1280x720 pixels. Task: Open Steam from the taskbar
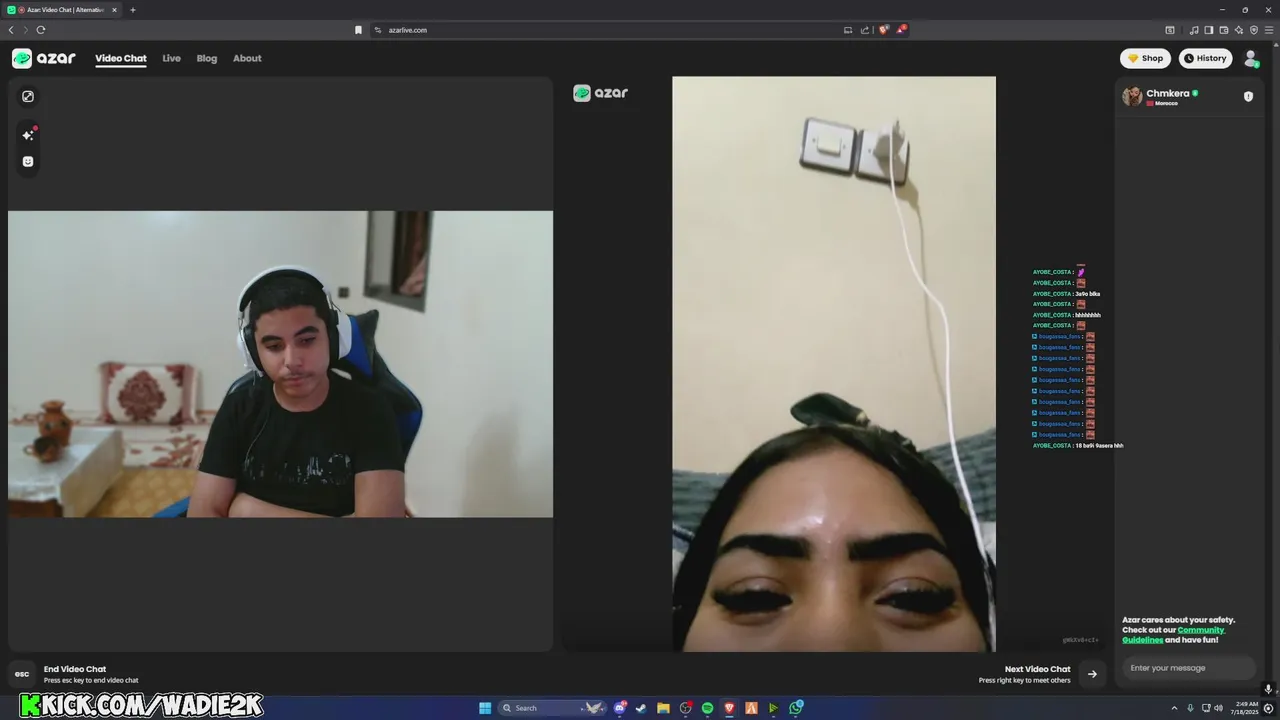[641, 708]
